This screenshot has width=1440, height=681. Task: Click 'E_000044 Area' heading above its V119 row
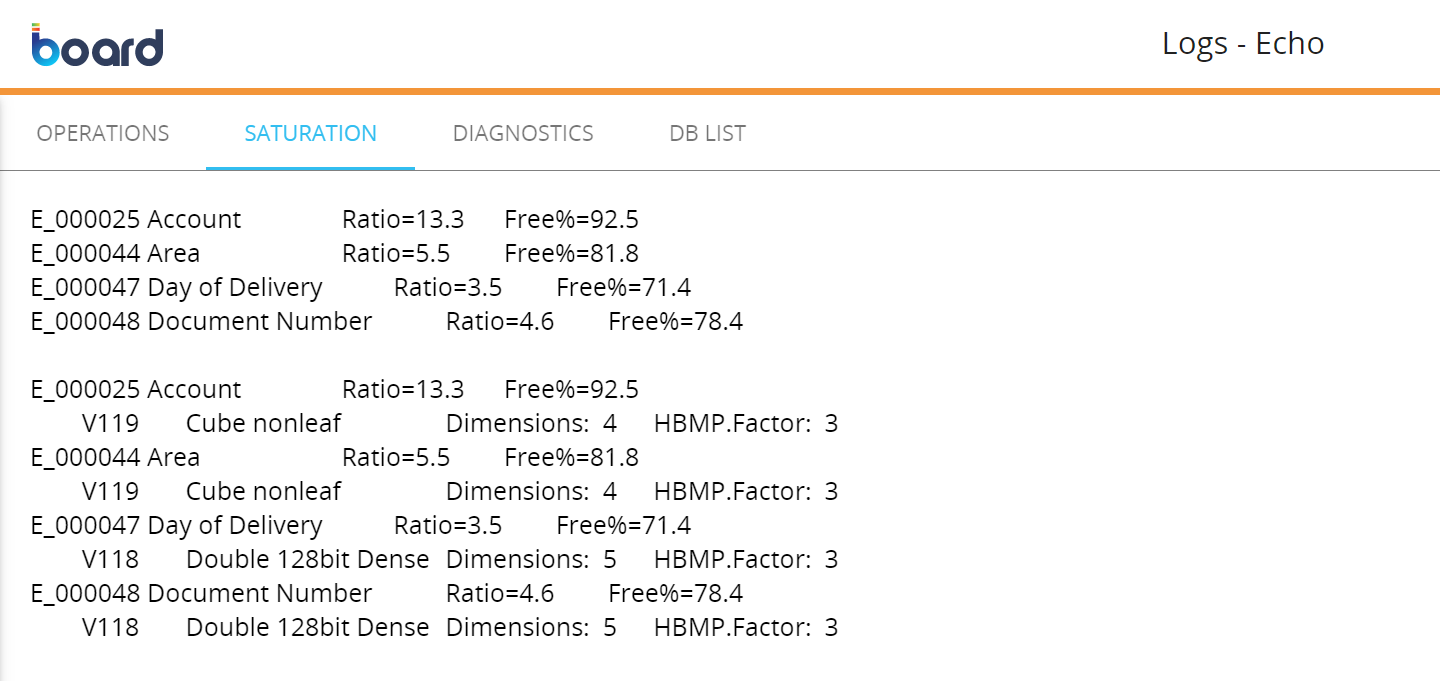pyautogui.click(x=115, y=458)
